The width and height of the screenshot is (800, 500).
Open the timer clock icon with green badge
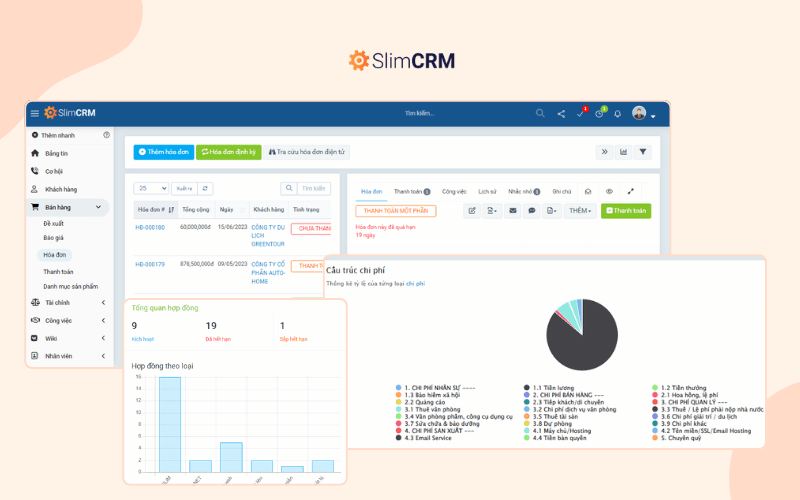(600, 113)
